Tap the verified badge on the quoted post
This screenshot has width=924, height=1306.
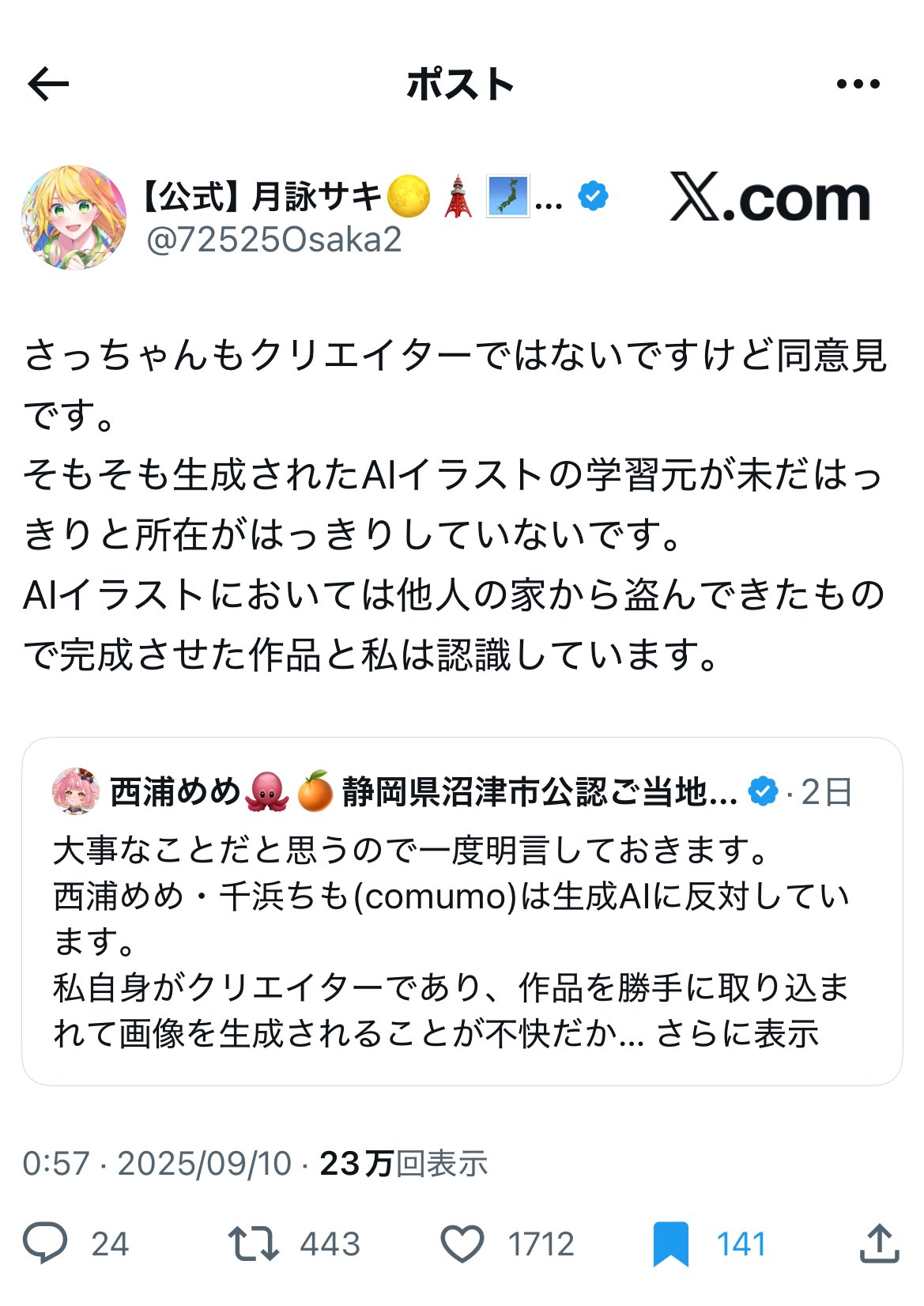pos(763,791)
